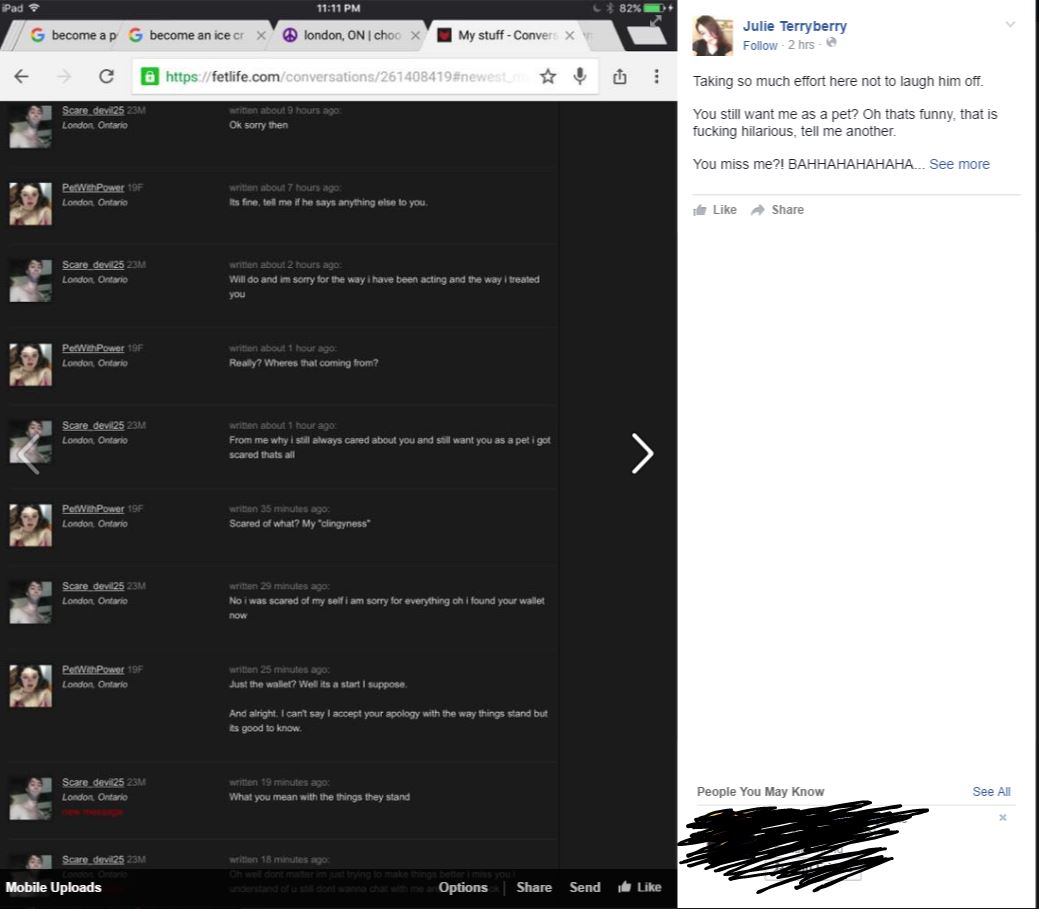Open photo Options in bottom bar
Viewport: 1039px width, 909px height.
pos(463,887)
